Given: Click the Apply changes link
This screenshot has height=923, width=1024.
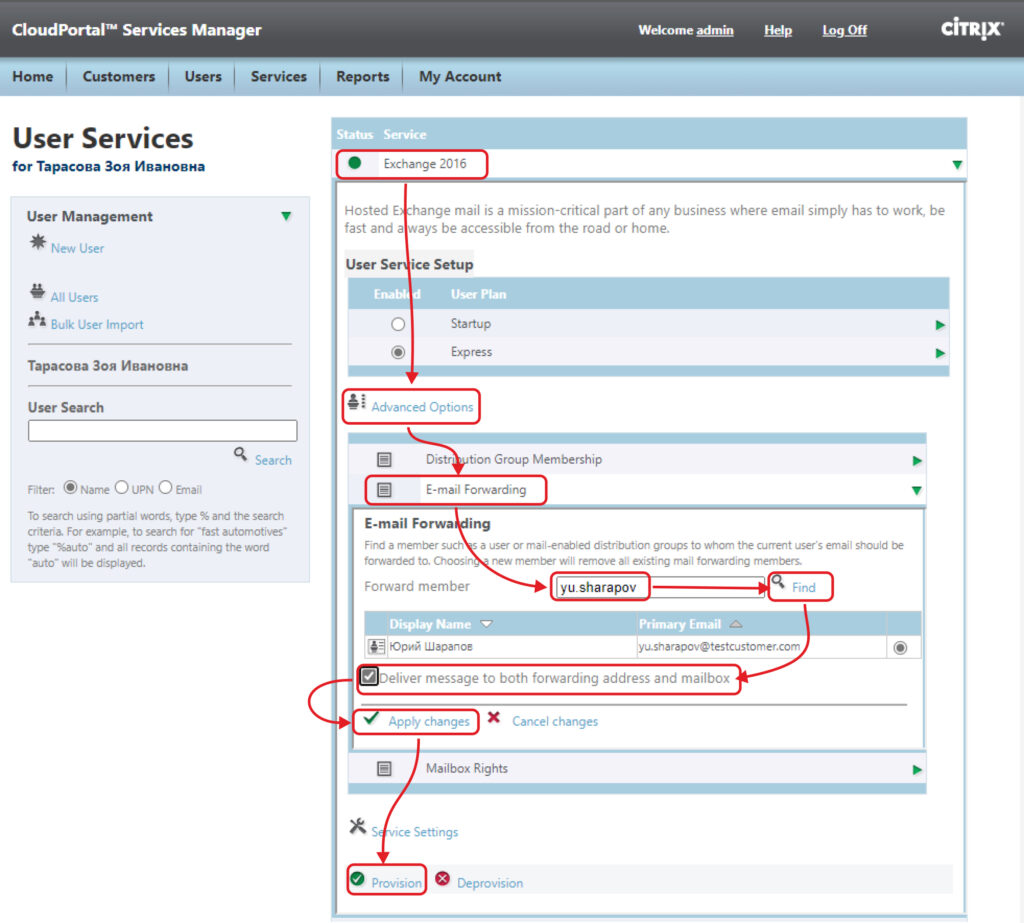Looking at the screenshot, I should 428,721.
